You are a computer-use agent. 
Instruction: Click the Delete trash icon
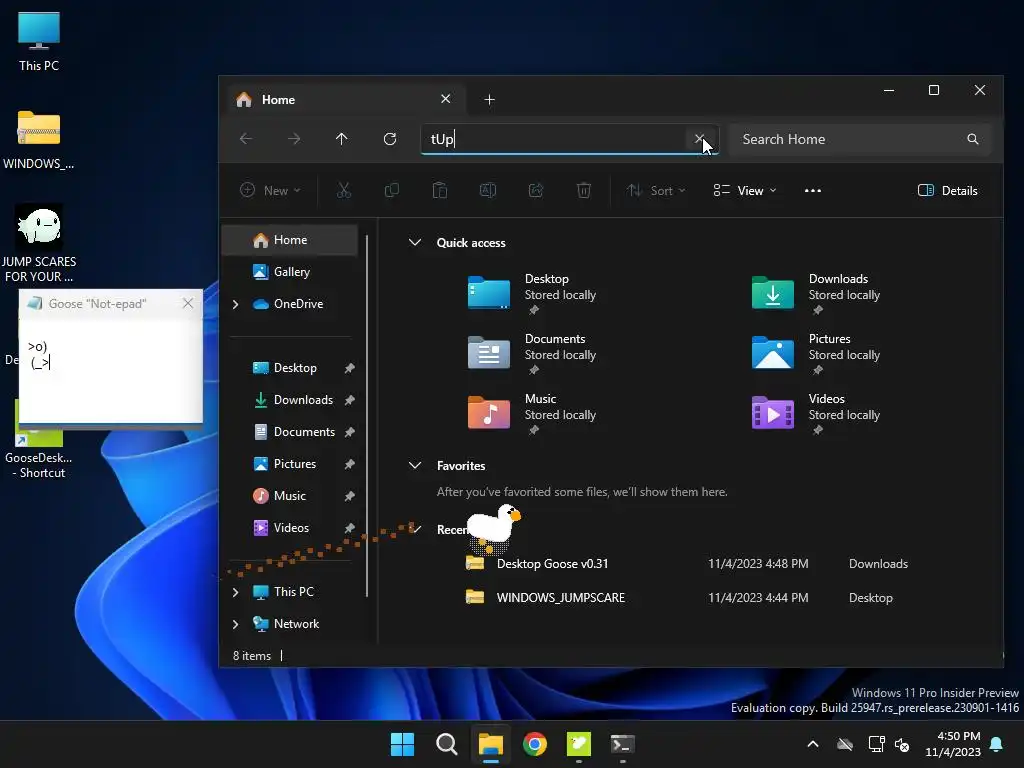click(584, 191)
